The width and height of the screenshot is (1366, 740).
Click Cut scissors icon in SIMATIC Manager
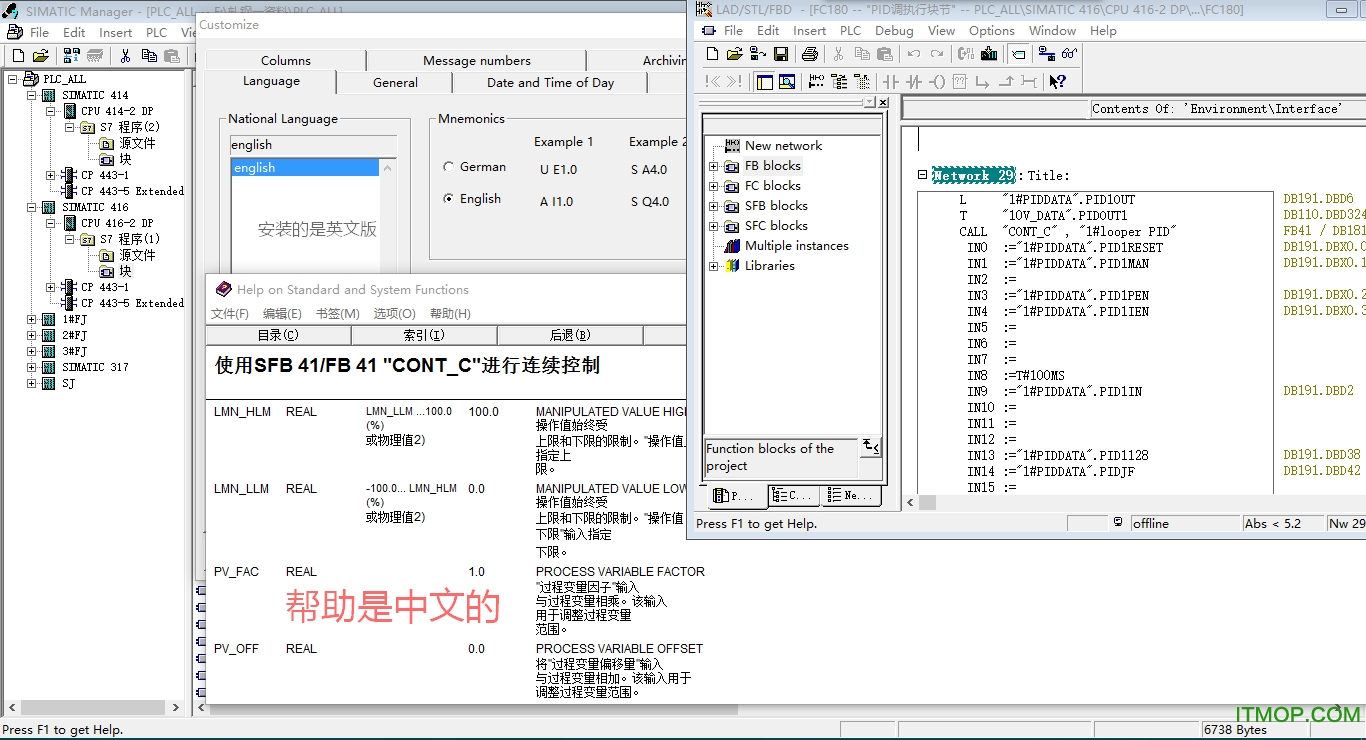pos(125,56)
